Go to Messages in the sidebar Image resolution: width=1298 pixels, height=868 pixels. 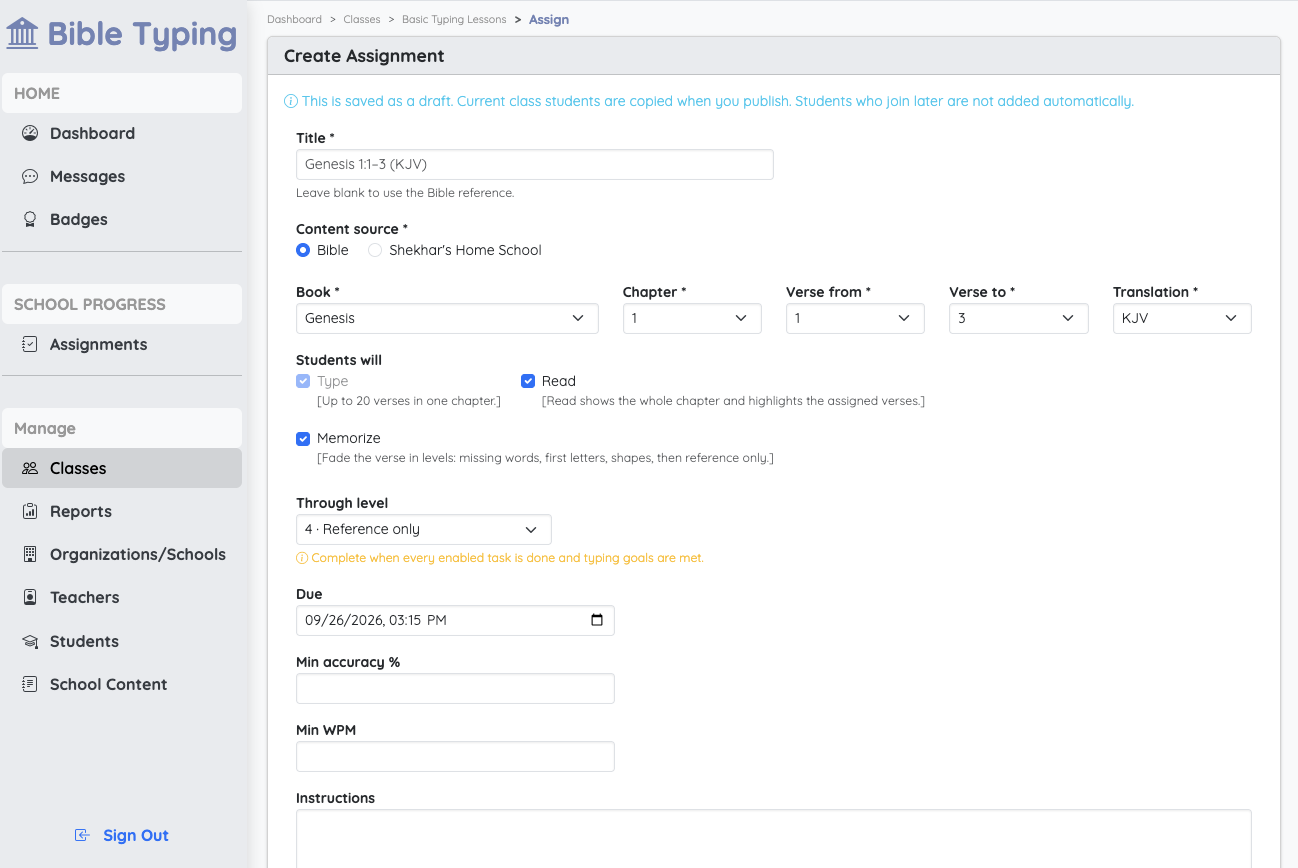(x=122, y=176)
